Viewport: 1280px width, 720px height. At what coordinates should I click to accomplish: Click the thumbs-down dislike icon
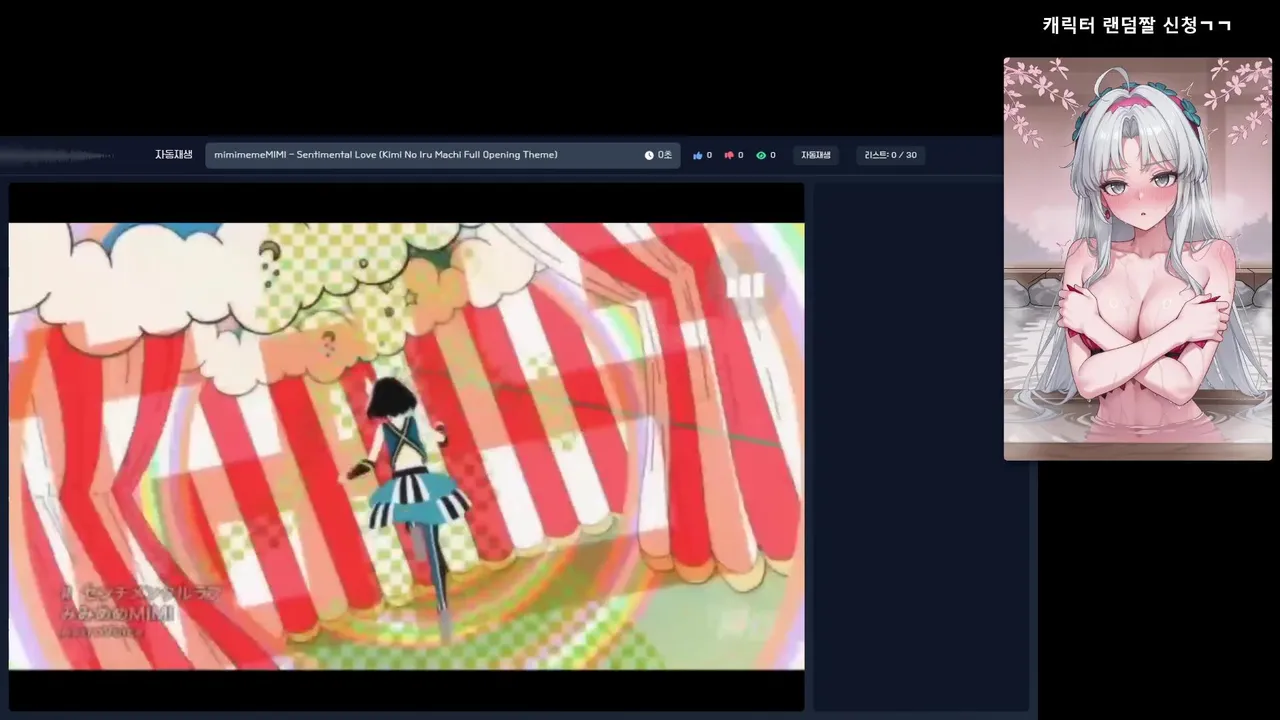tap(729, 155)
